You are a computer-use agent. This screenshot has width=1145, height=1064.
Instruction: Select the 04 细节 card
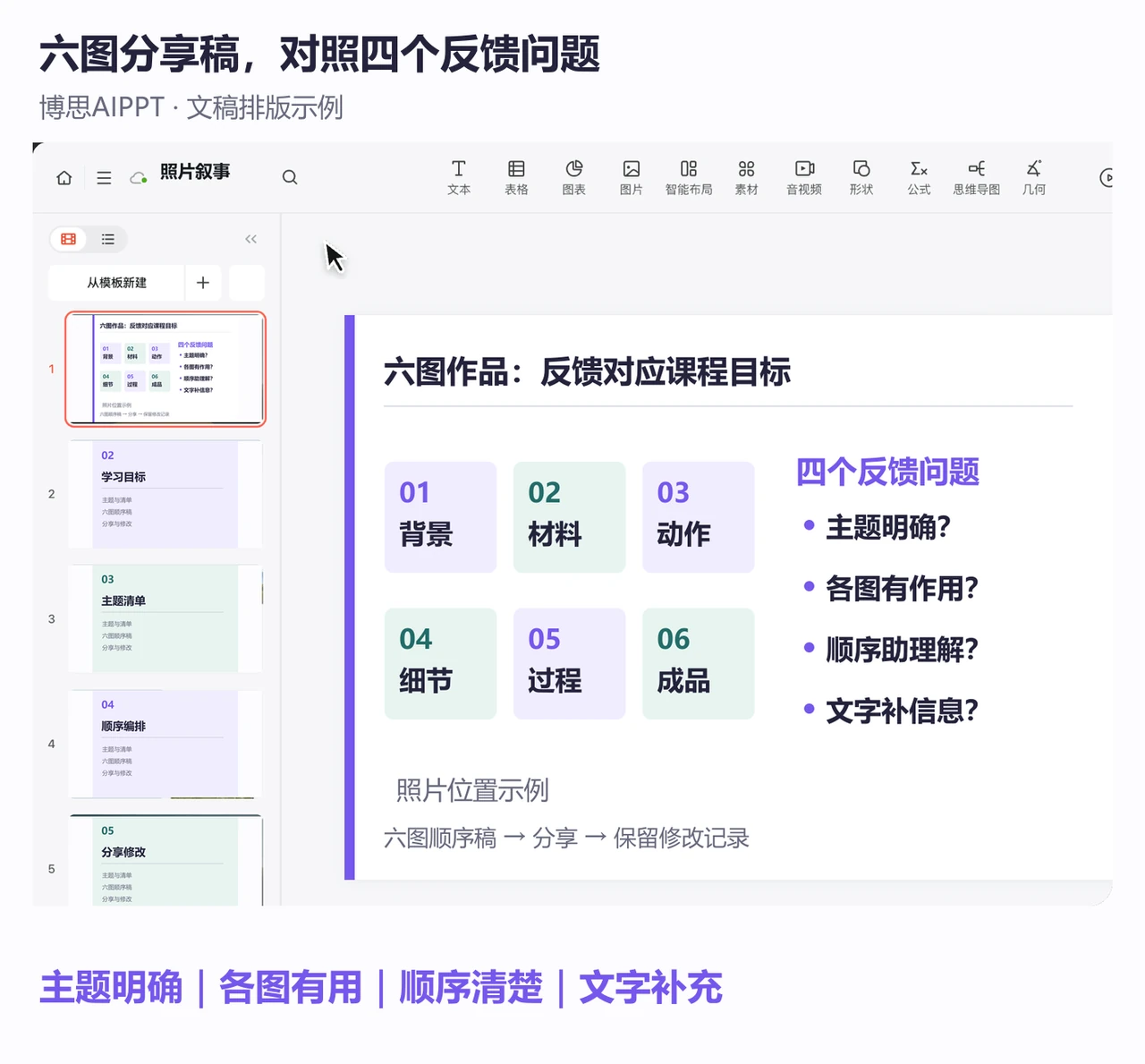click(x=440, y=664)
